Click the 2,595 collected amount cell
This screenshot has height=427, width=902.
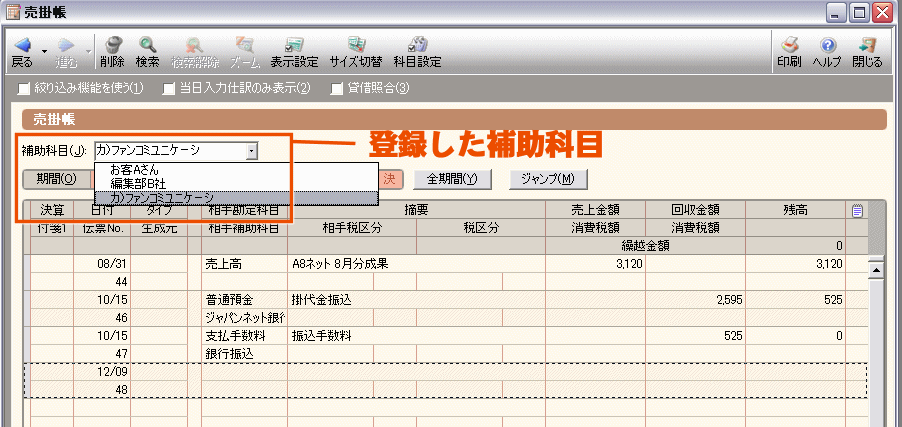[x=695, y=300]
